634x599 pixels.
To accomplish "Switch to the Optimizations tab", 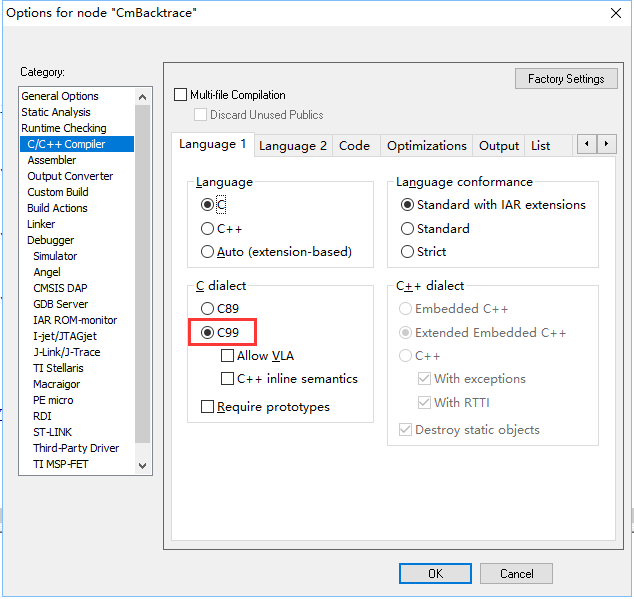I will click(x=426, y=146).
